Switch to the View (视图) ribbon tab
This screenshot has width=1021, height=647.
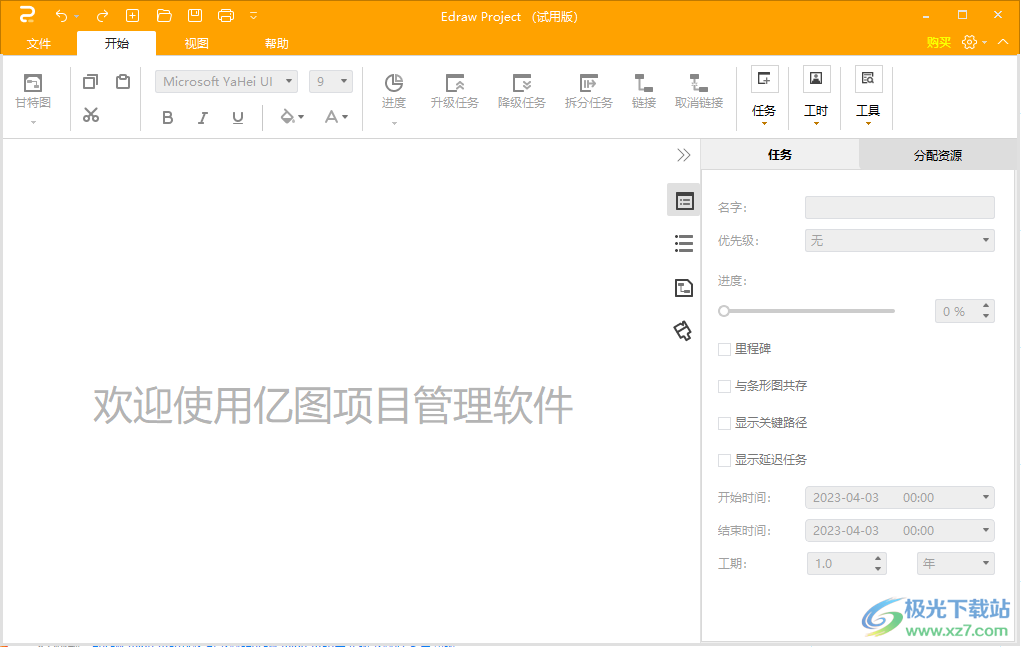[x=196, y=44]
